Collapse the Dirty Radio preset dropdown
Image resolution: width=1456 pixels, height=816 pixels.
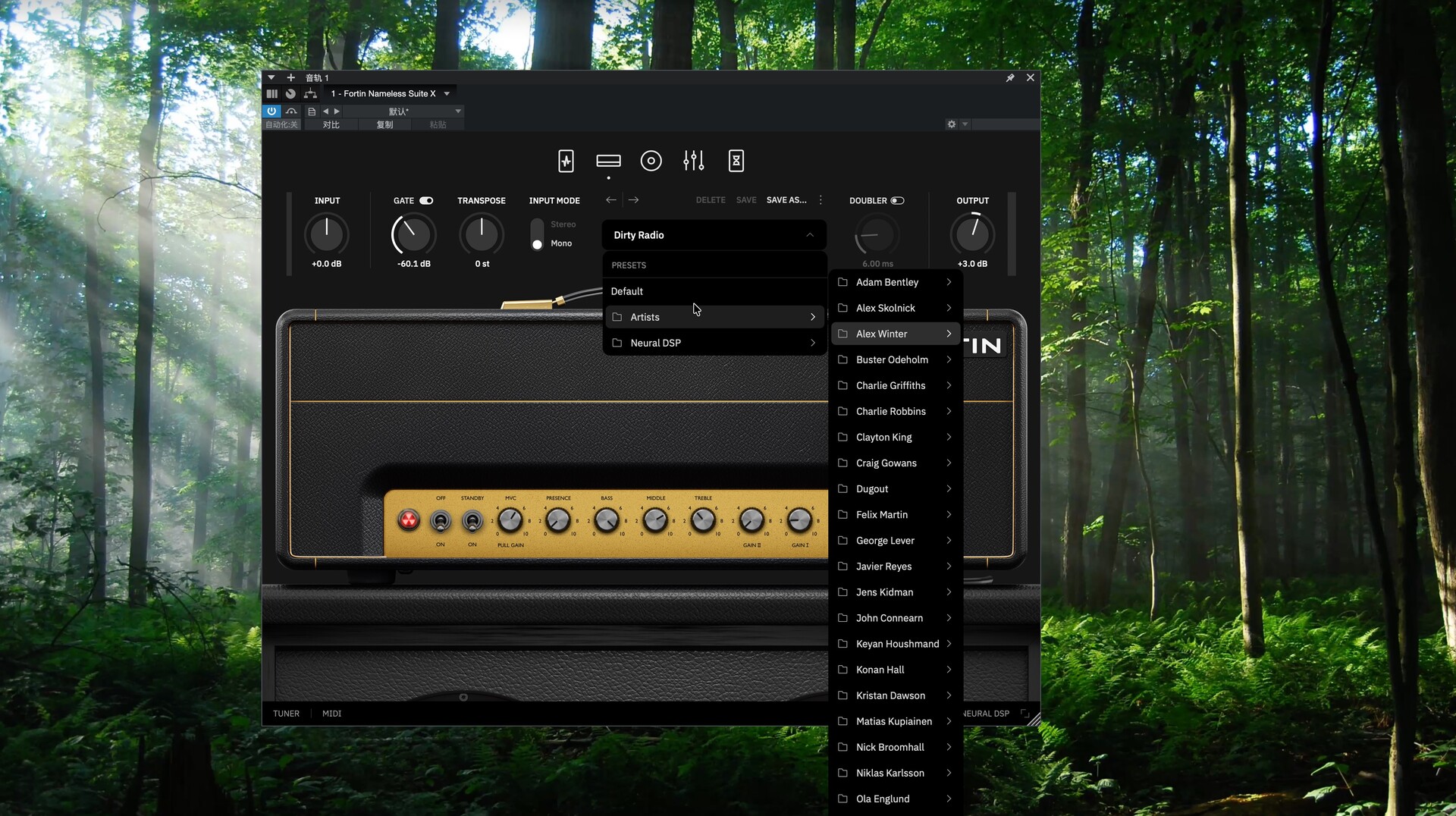[809, 235]
